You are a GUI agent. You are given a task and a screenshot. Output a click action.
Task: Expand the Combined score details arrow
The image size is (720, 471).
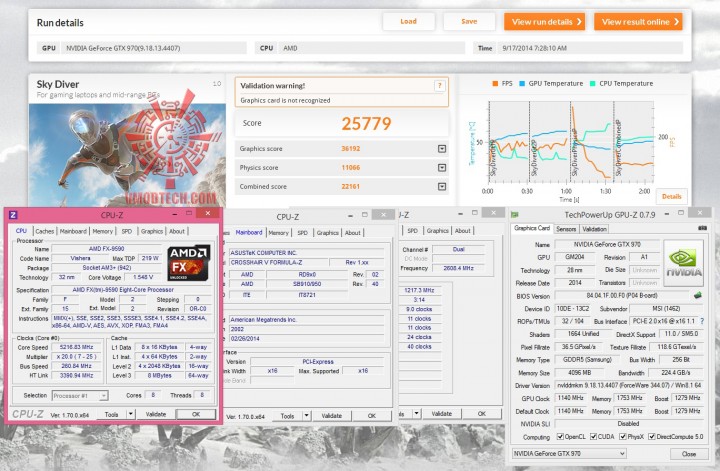(442, 186)
